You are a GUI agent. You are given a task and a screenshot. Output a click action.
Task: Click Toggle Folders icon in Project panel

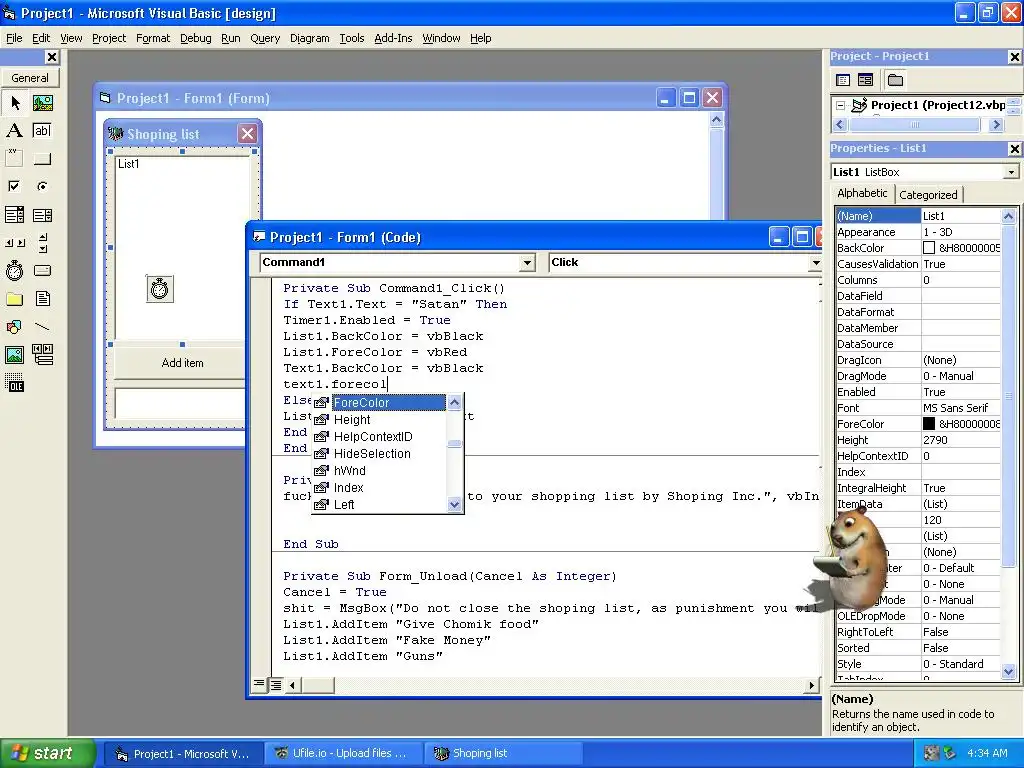(x=895, y=80)
